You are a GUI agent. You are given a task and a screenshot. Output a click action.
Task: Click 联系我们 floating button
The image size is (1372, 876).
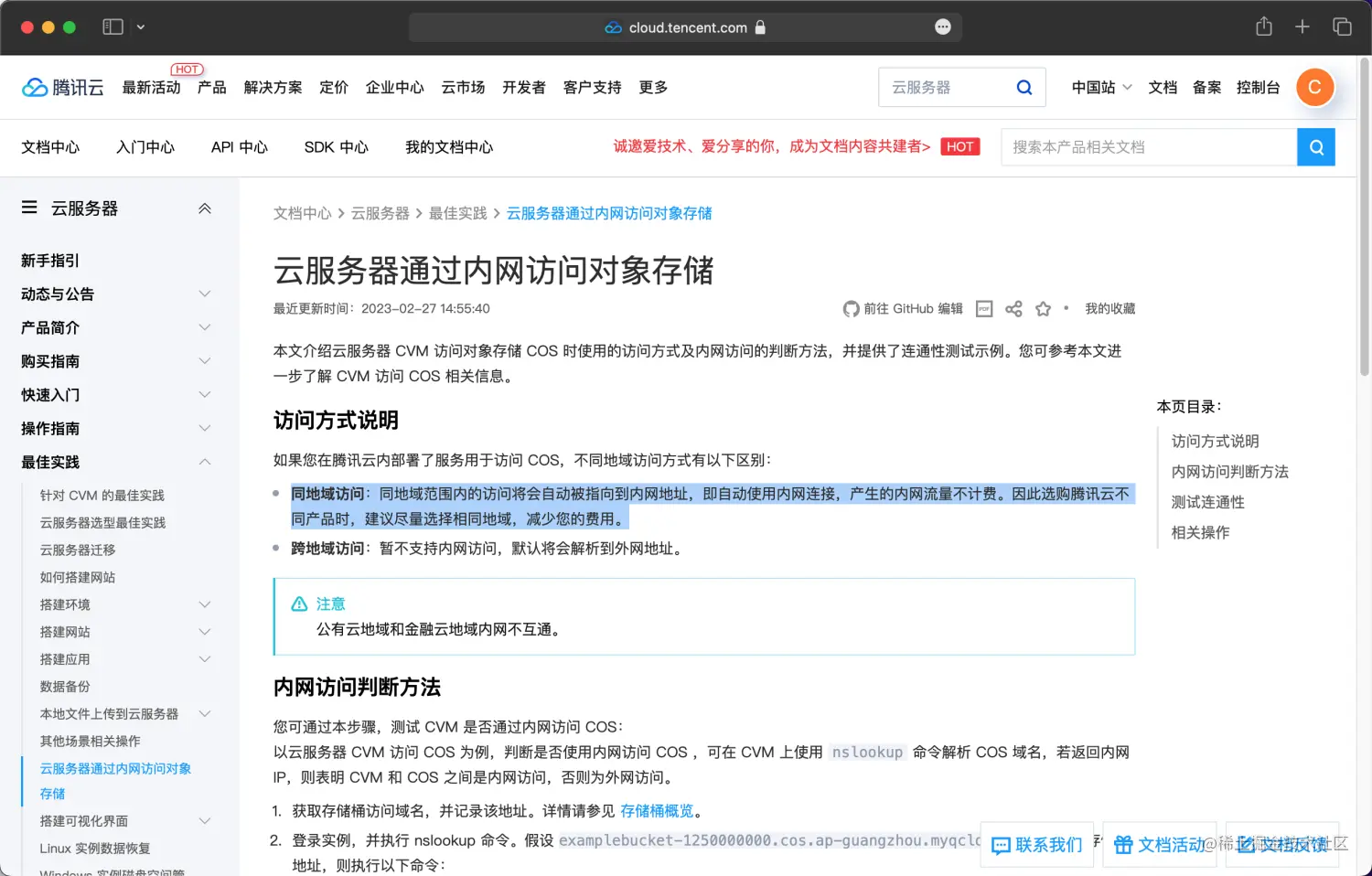1037,845
